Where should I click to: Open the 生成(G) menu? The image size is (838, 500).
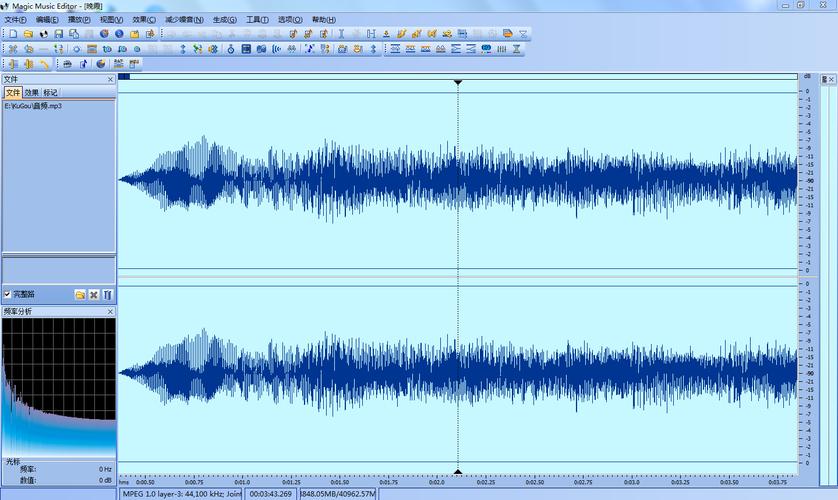224,20
